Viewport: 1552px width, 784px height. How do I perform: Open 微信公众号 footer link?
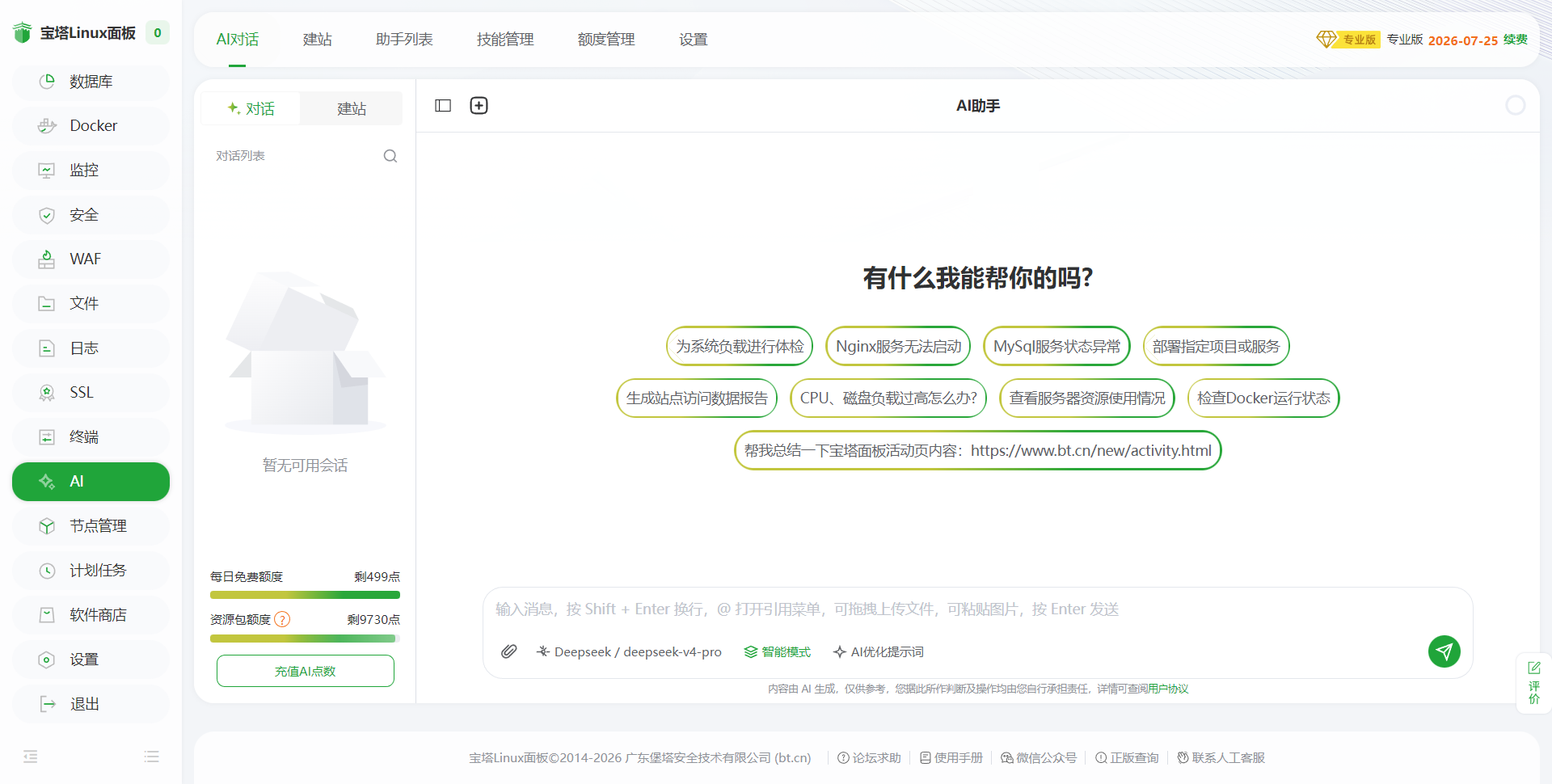1039,757
